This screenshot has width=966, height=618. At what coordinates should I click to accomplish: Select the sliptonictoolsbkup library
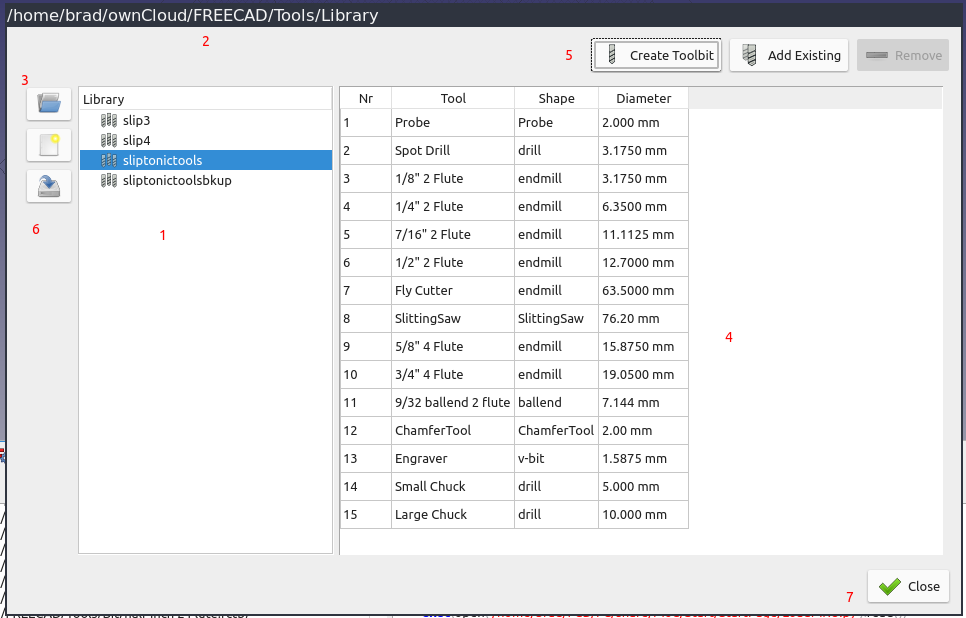206,181
